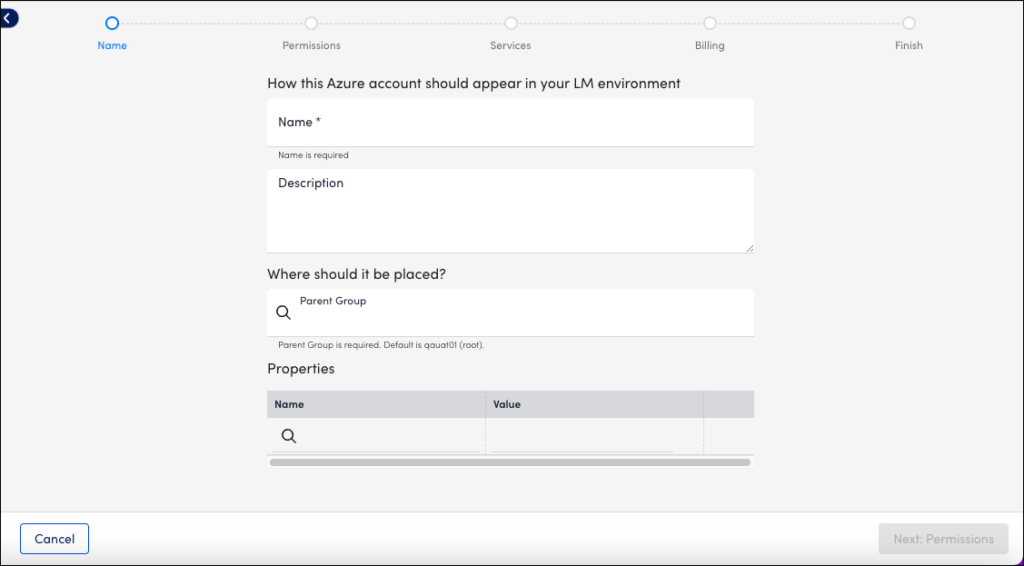Focus the property Value input cell
Screen dimensions: 1024x566
tap(583, 436)
